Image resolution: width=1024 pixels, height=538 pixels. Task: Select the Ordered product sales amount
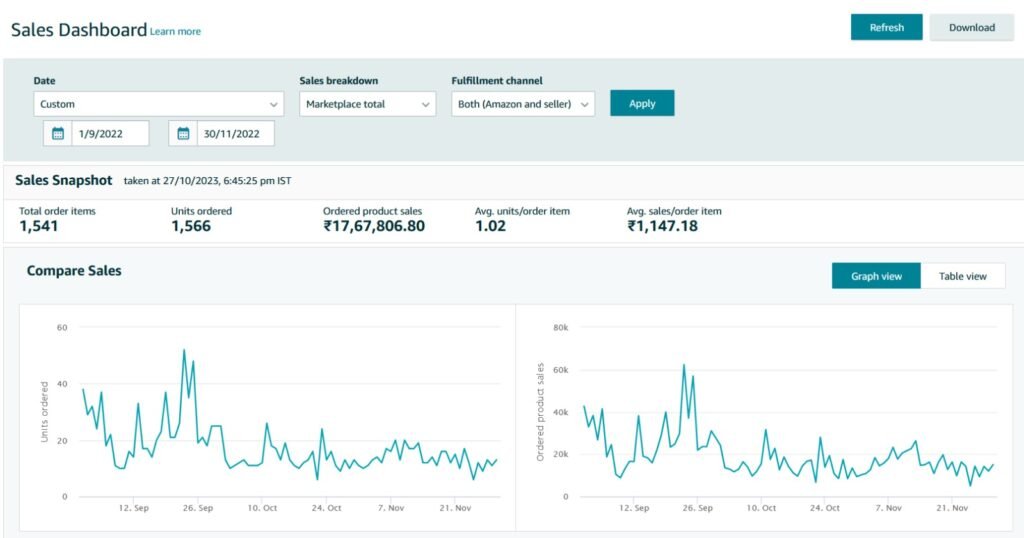point(374,226)
